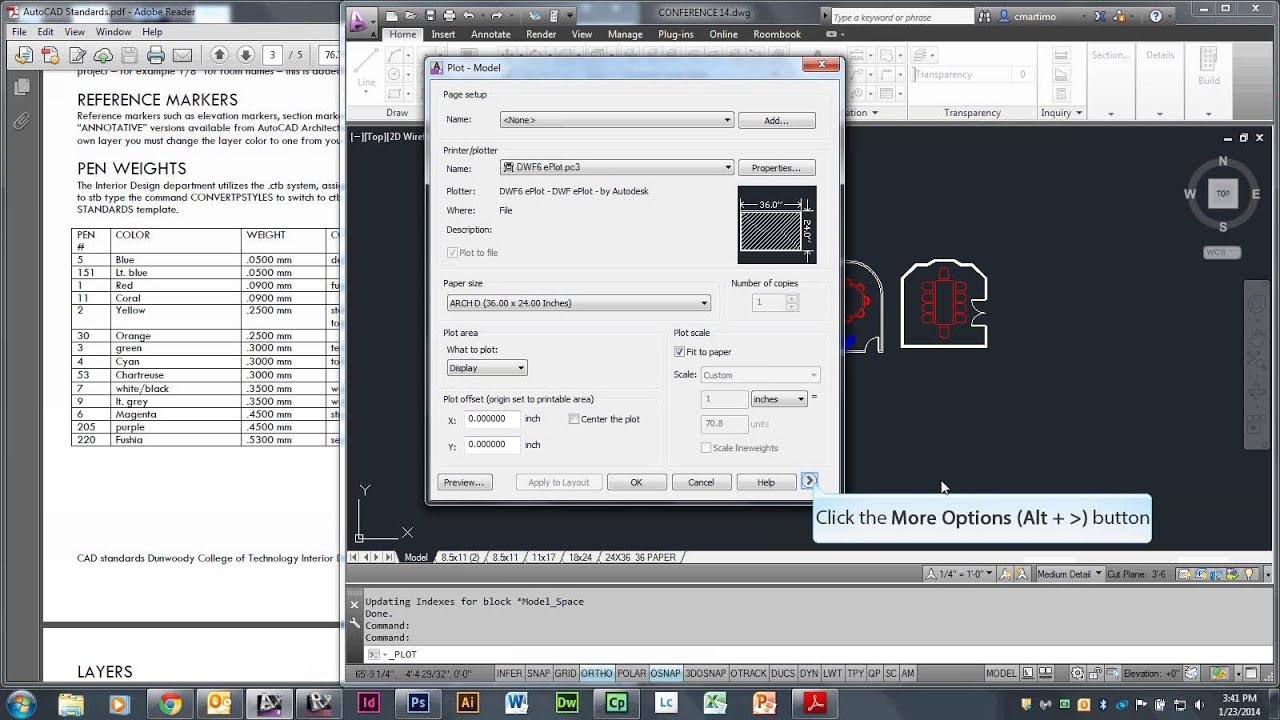Click the InDesign icon in the taskbar
The width and height of the screenshot is (1280, 720).
pos(368,703)
